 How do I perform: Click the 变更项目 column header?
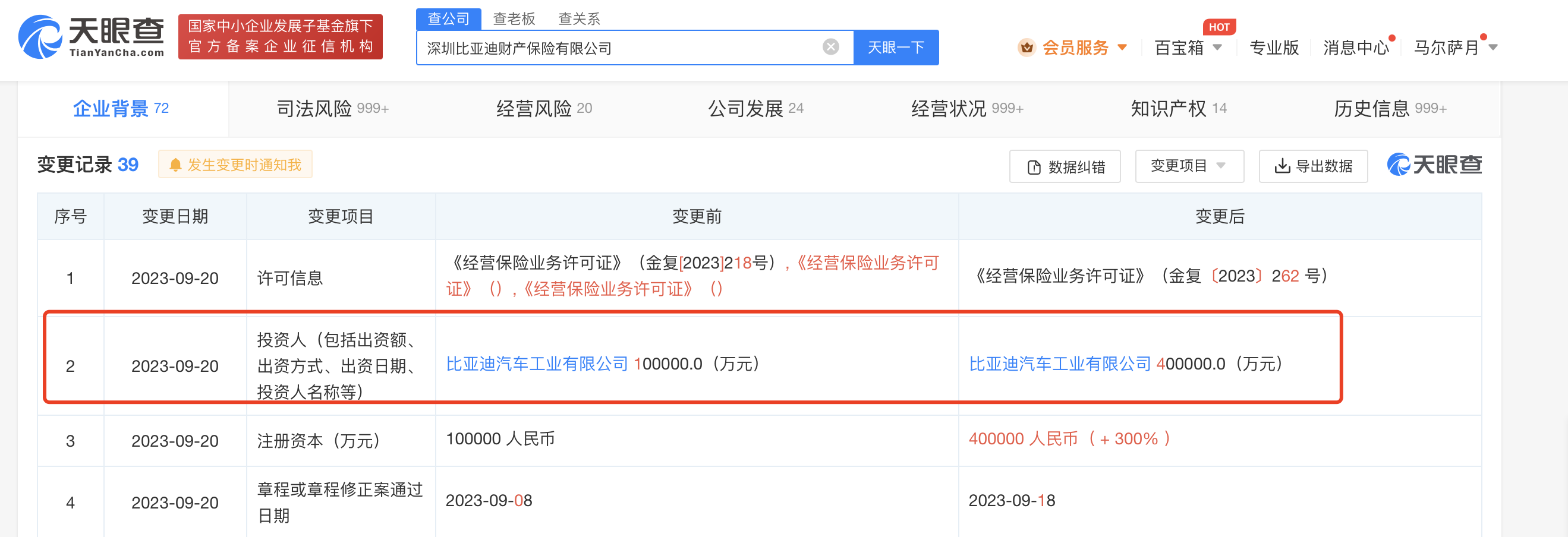coord(341,216)
